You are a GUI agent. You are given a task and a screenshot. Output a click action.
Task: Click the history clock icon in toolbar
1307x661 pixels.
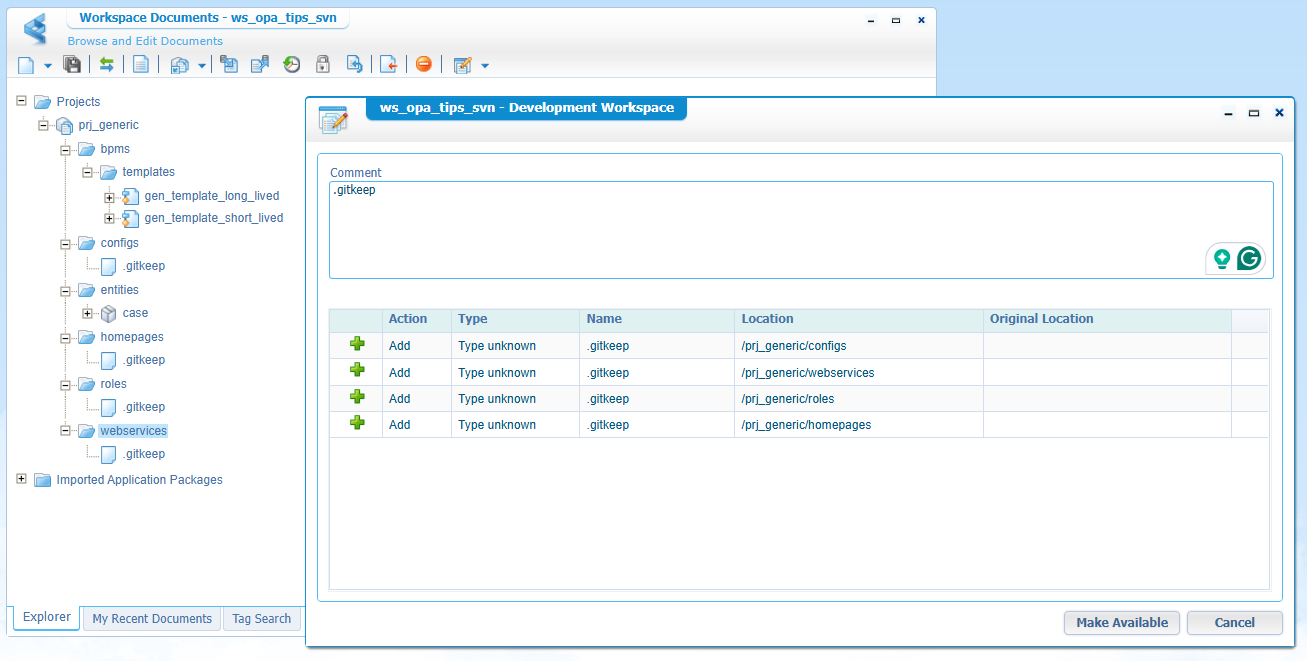[291, 65]
